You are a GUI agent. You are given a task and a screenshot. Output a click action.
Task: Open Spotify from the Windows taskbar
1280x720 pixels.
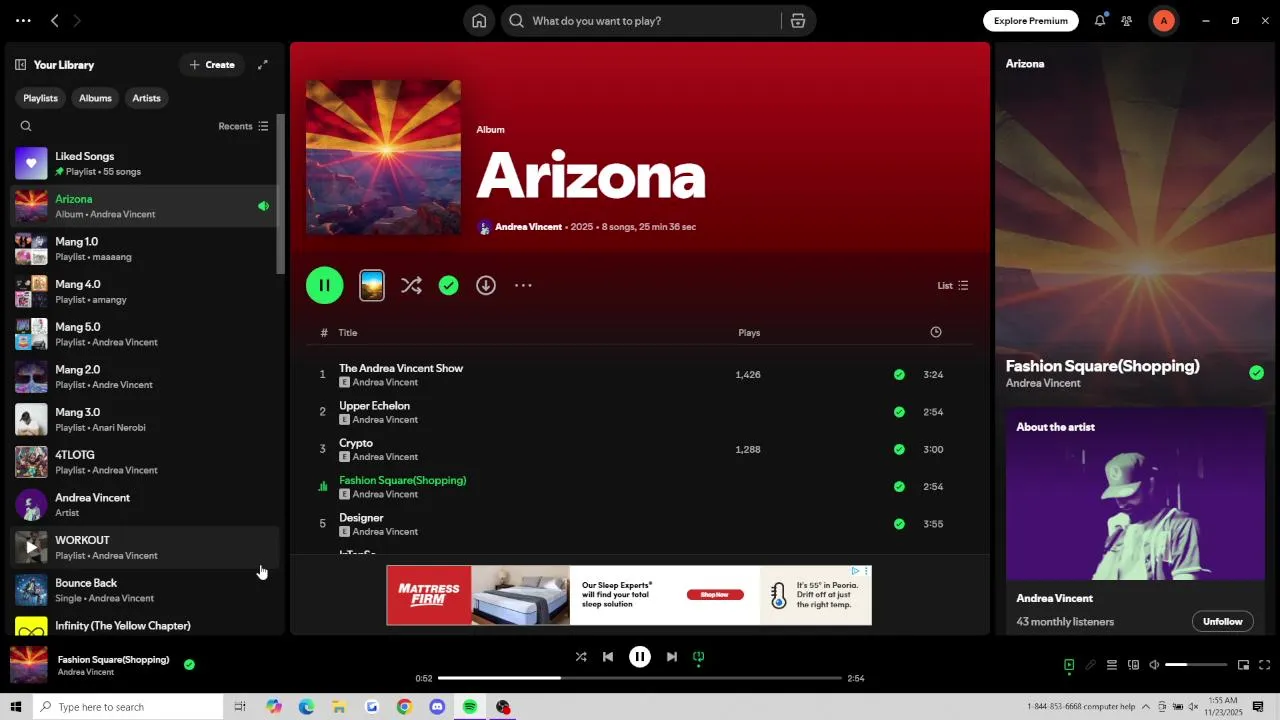coord(469,707)
